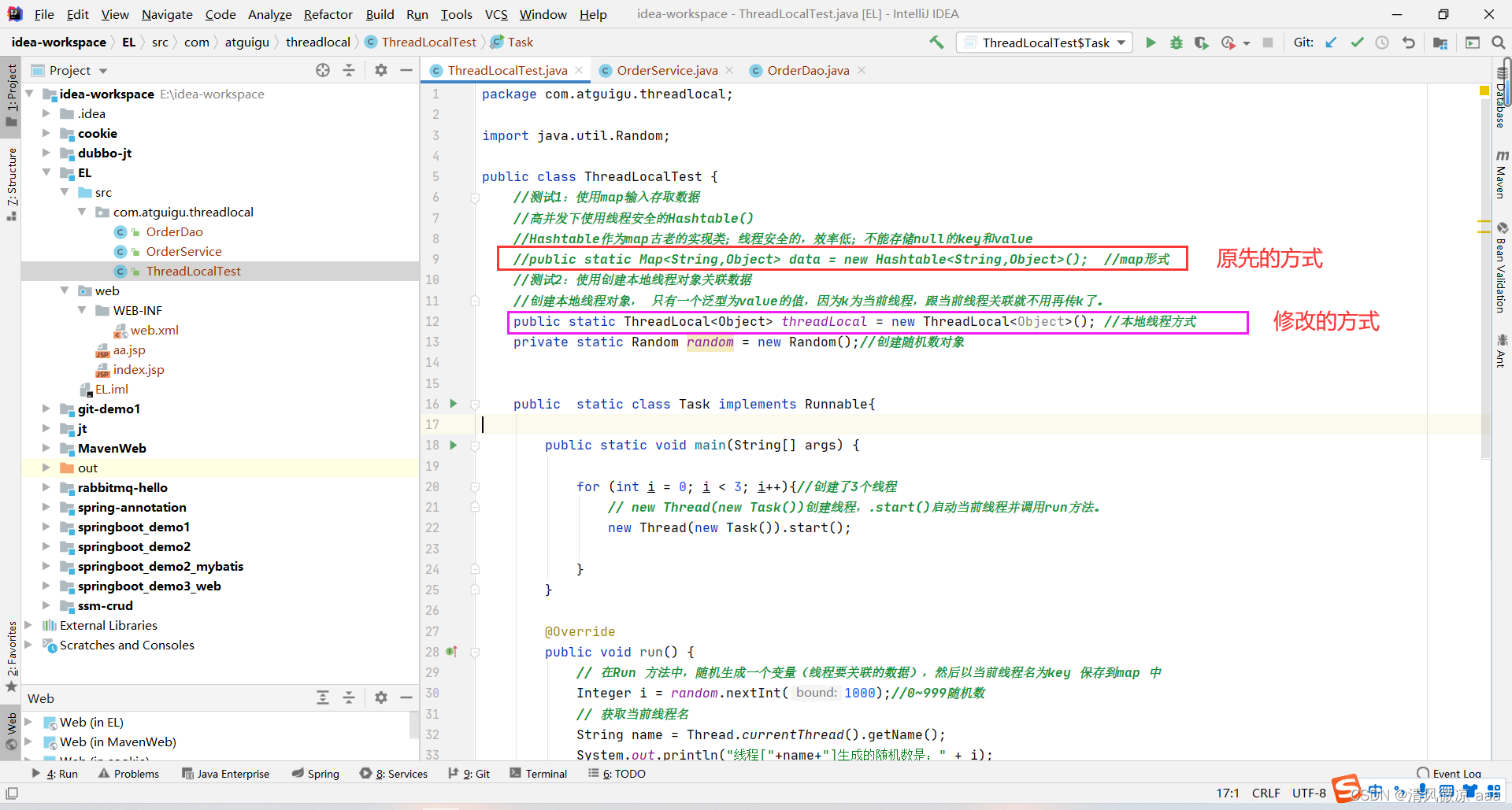Run with coverage icon in toolbar
Image resolution: width=1512 pixels, height=810 pixels.
1201,43
